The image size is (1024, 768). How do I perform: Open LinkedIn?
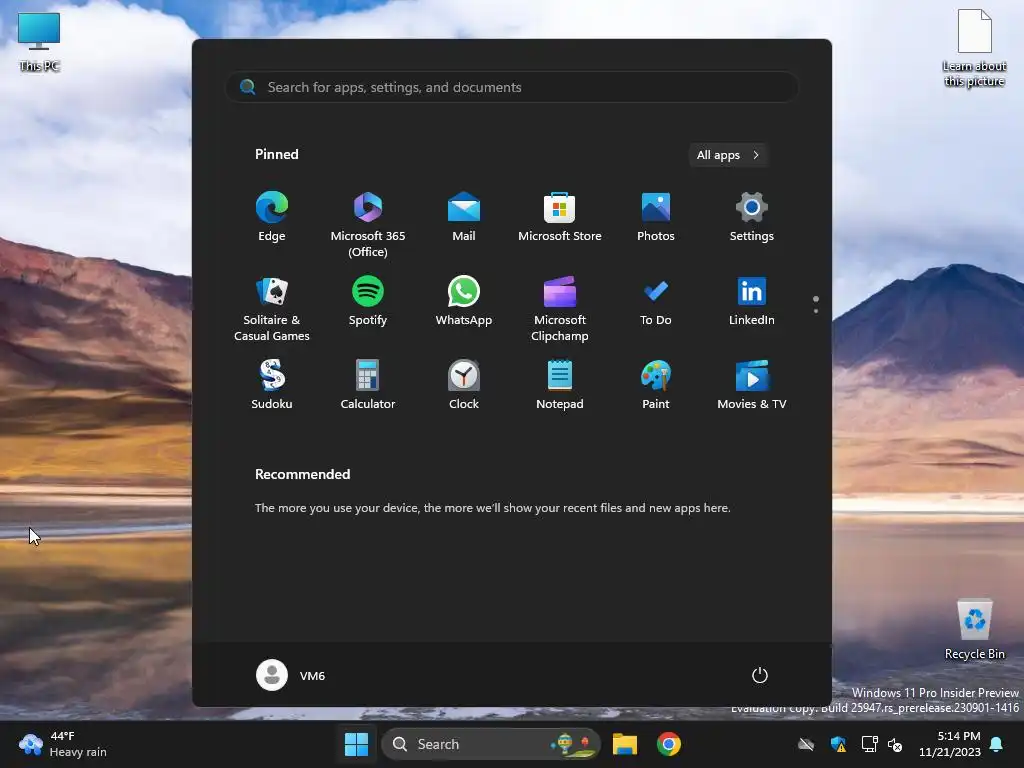(x=752, y=301)
